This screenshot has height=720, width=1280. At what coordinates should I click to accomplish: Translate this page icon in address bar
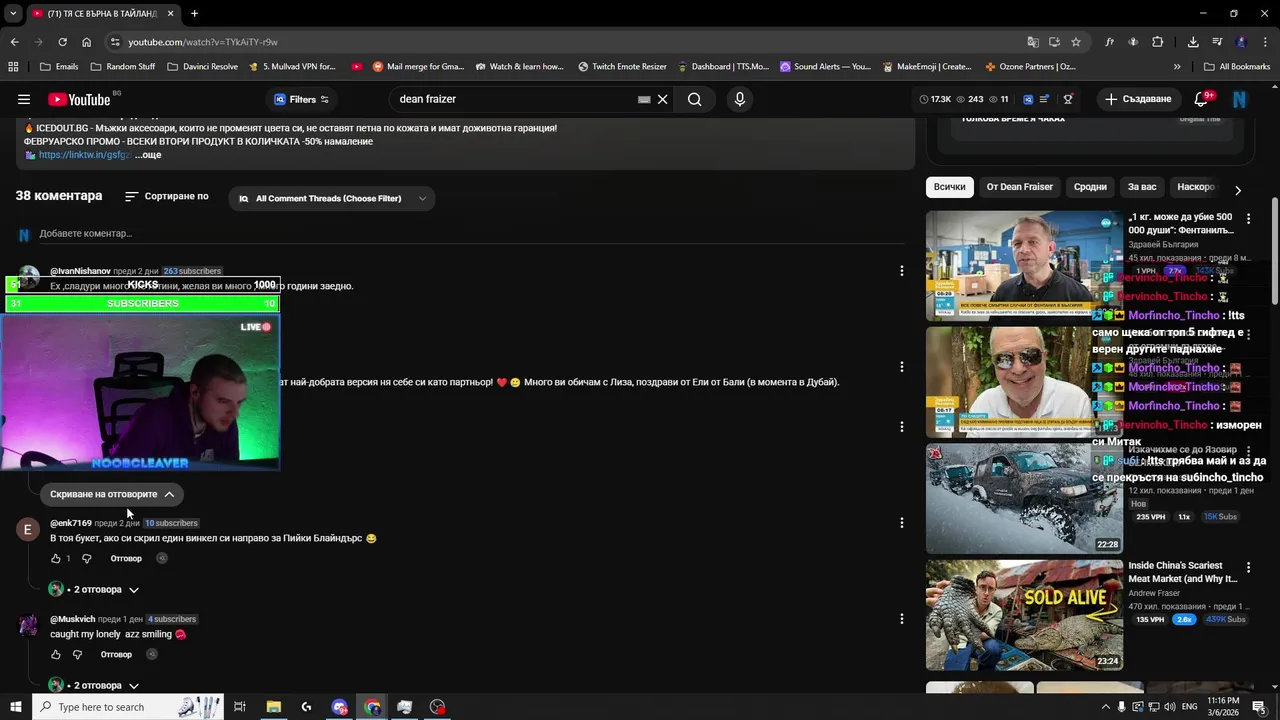point(1033,42)
